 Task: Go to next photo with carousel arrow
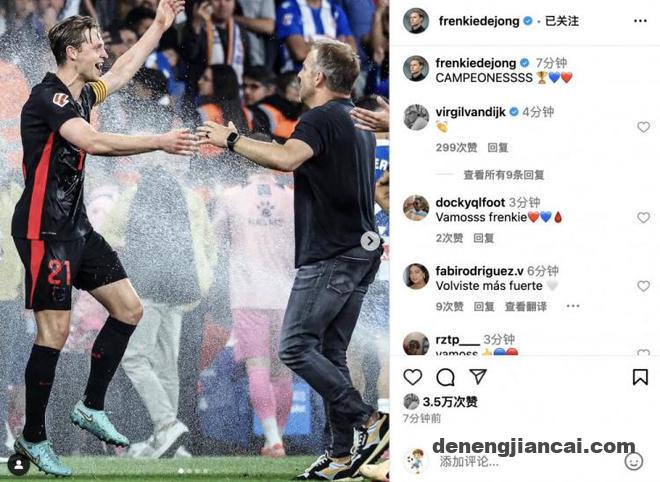[x=370, y=241]
